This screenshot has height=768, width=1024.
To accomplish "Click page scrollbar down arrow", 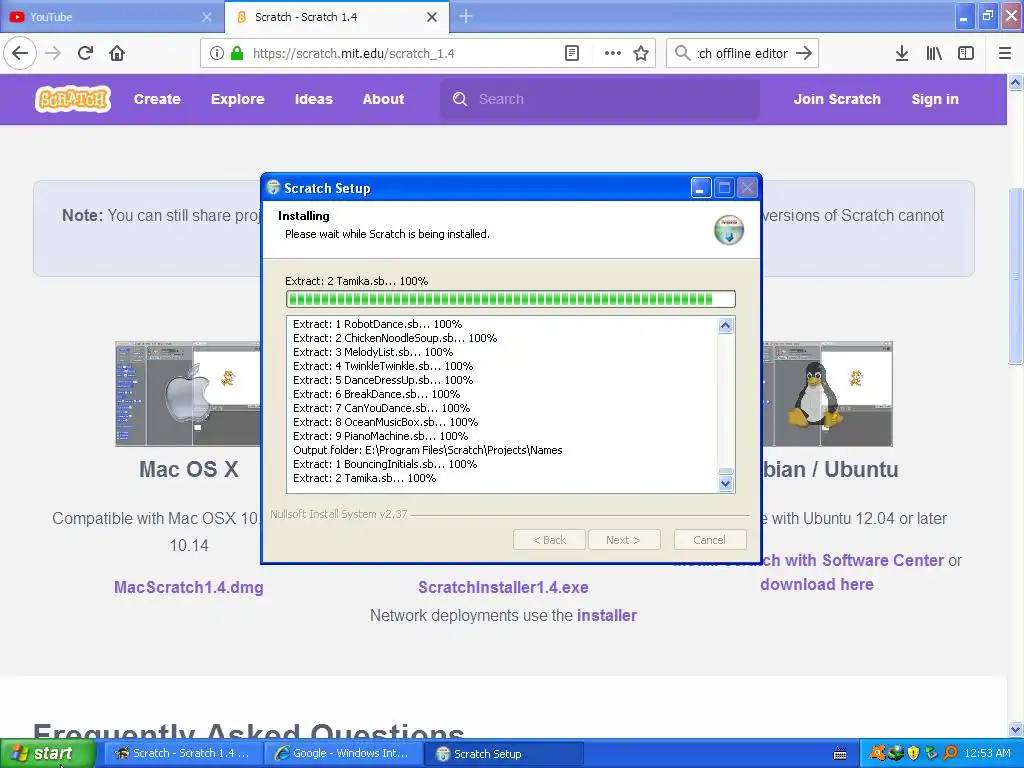I will 1015,729.
